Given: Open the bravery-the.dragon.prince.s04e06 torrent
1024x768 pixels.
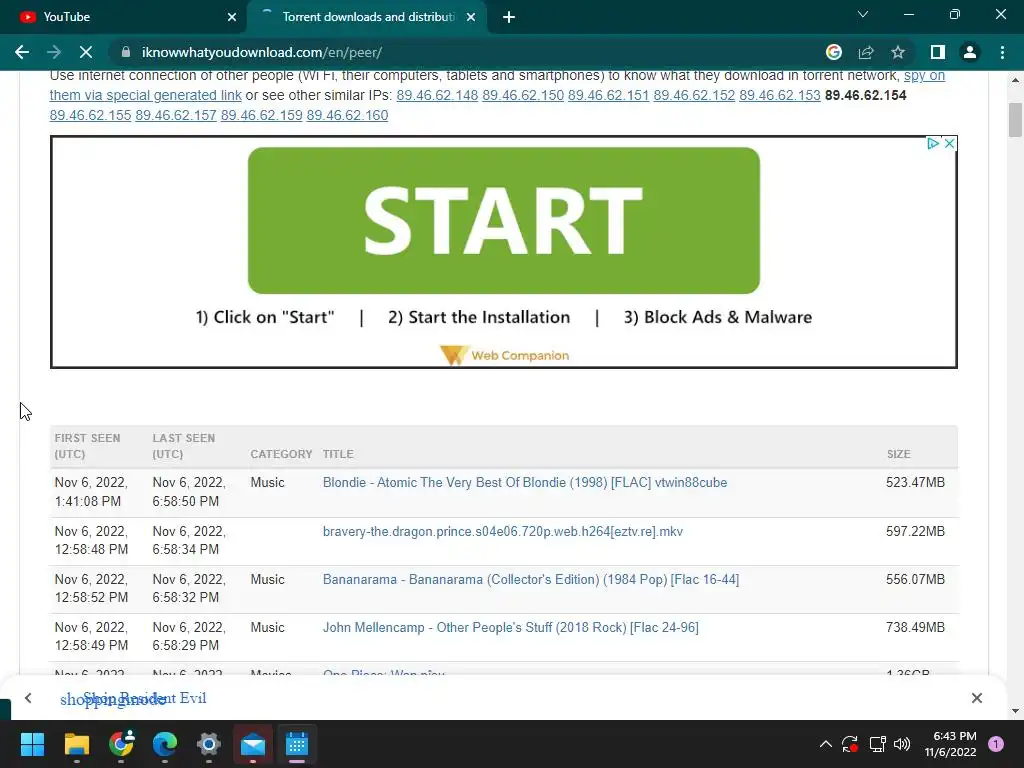Looking at the screenshot, I should (502, 532).
